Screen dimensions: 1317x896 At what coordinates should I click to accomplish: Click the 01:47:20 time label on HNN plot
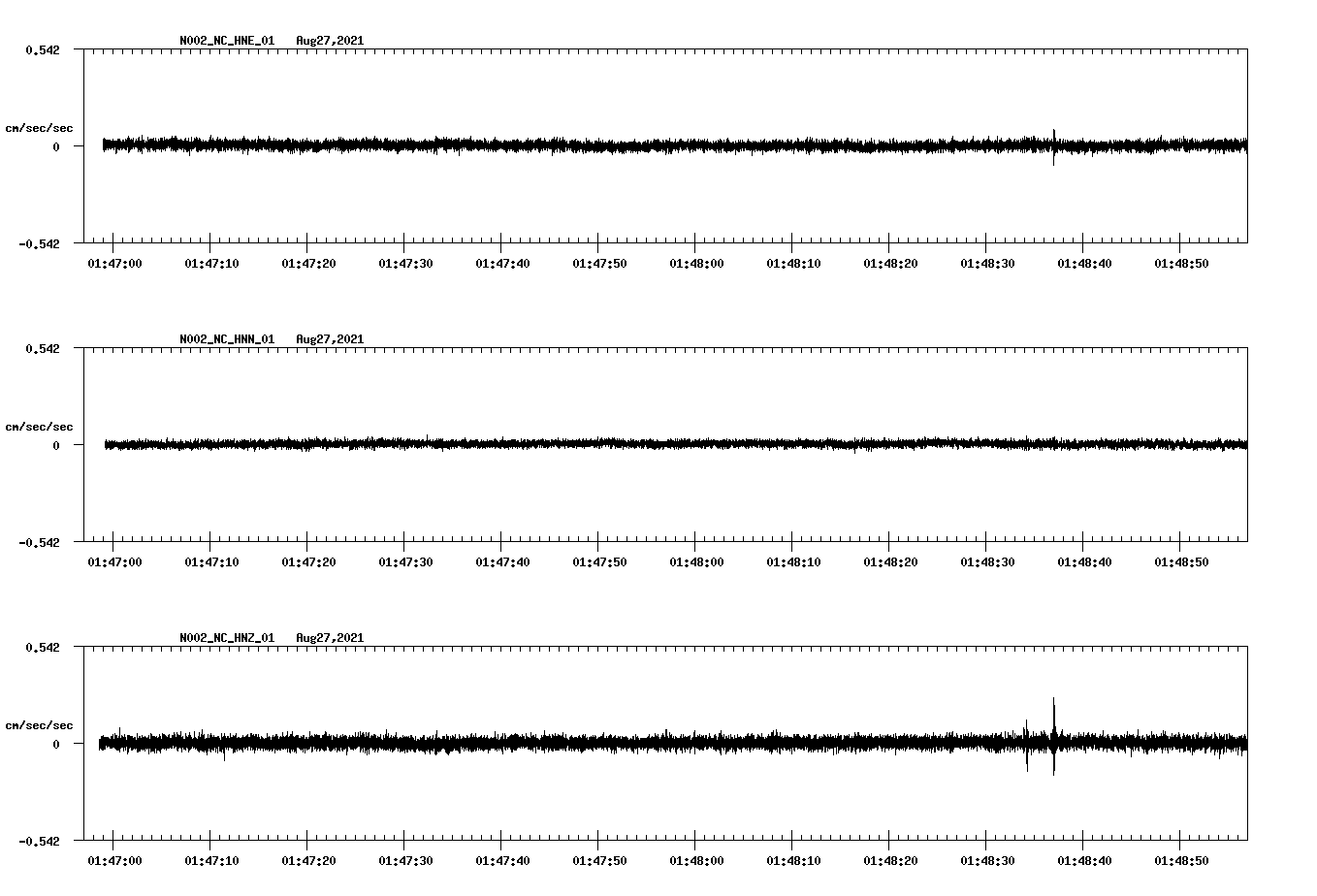pyautogui.click(x=308, y=561)
